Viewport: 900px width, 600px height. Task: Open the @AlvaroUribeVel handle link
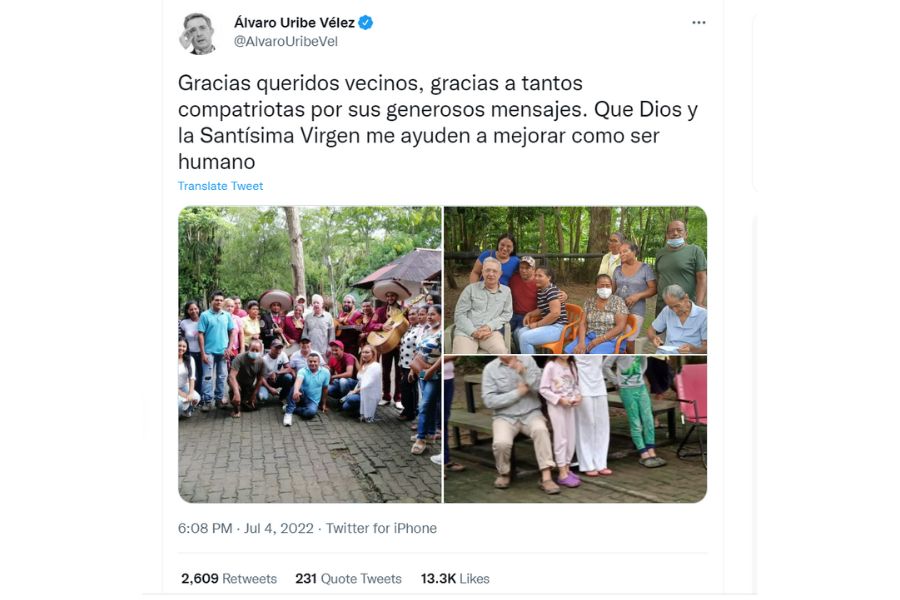click(x=286, y=42)
